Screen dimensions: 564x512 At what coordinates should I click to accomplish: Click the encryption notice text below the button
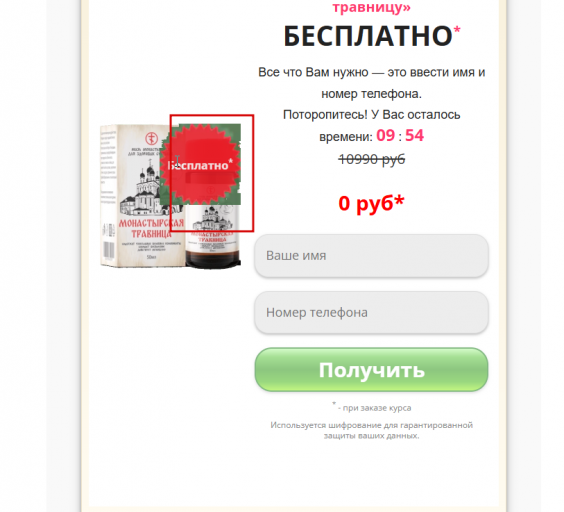(x=372, y=430)
